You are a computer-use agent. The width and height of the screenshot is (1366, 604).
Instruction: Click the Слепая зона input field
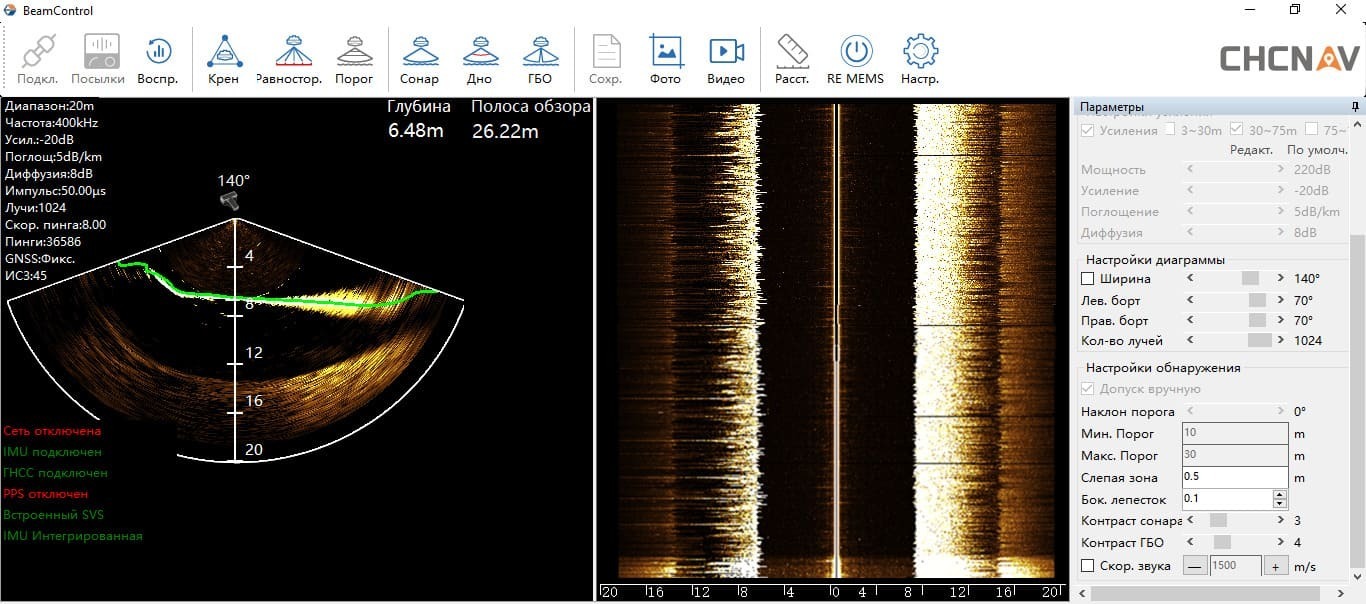1234,477
